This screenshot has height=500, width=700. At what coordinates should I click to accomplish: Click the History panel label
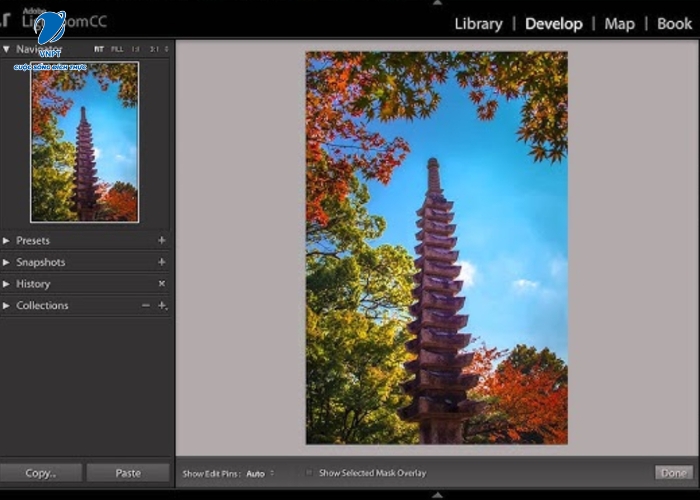pyautogui.click(x=33, y=284)
